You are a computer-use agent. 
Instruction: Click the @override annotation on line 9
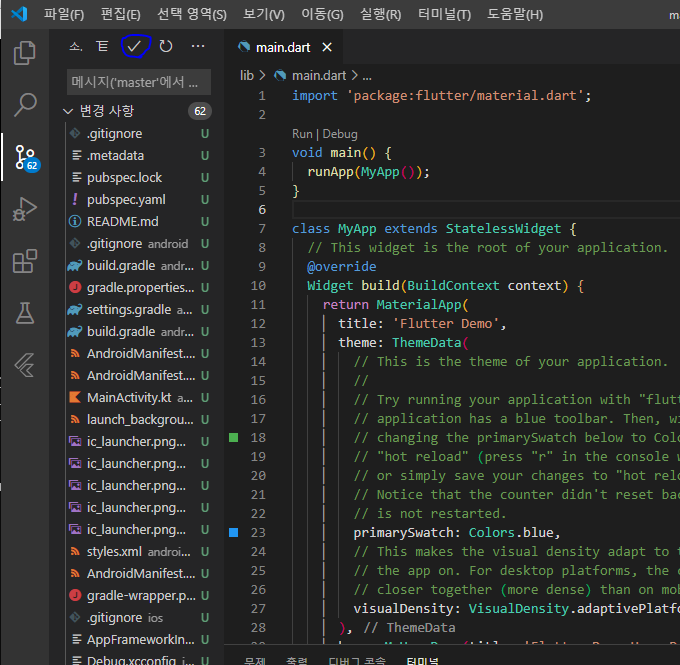[x=342, y=267]
